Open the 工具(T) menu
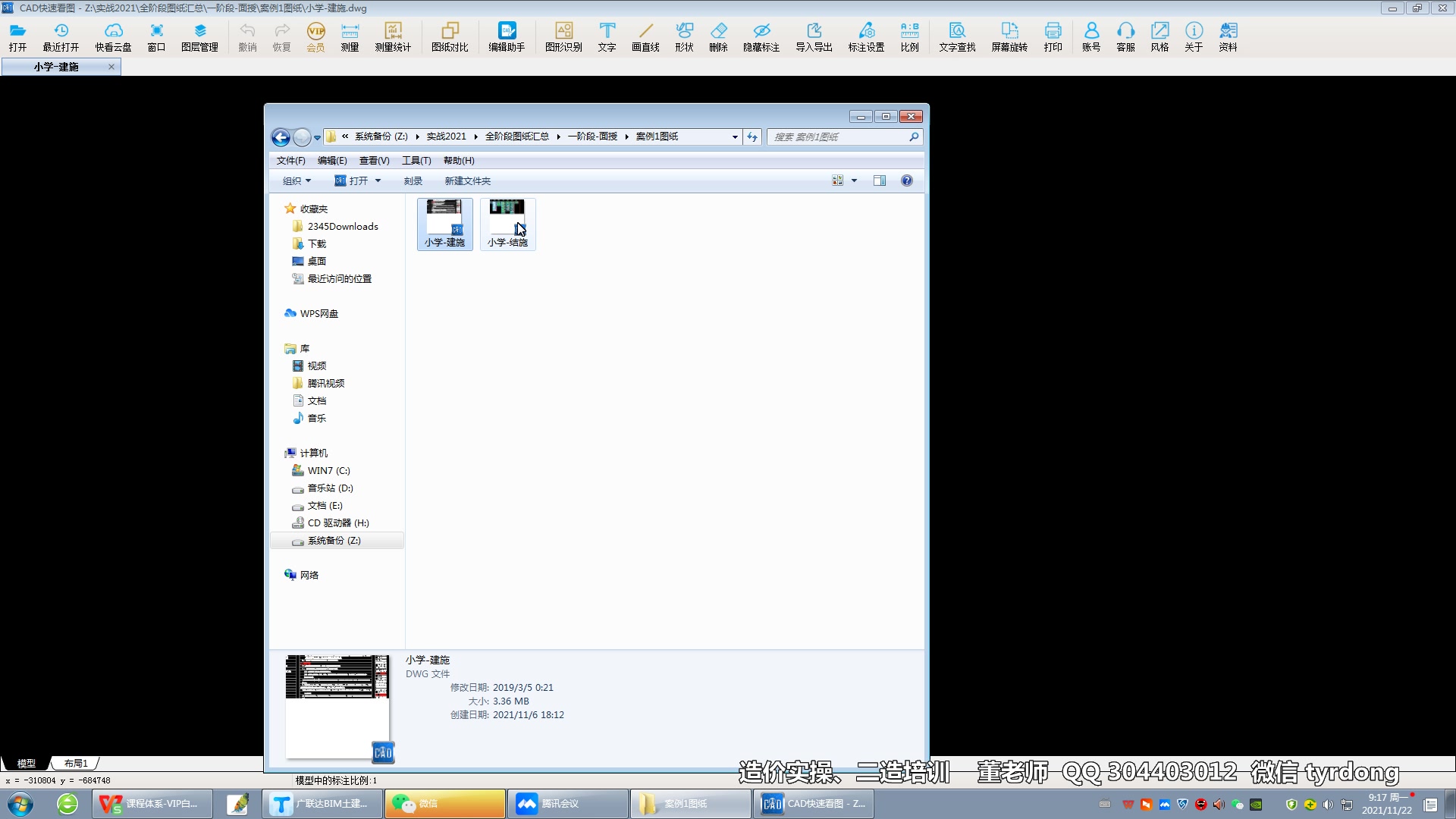1456x819 pixels. coord(416,161)
